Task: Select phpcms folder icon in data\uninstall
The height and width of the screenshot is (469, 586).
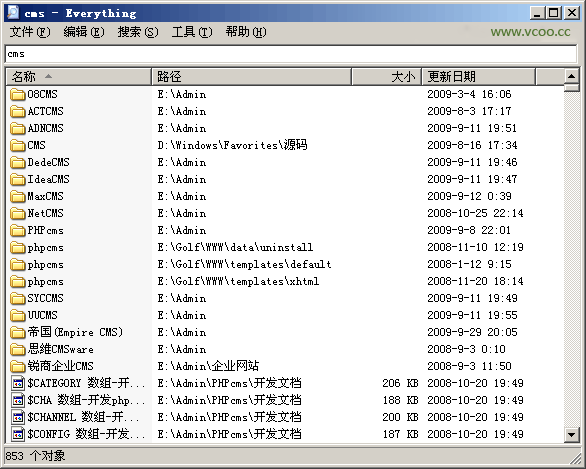Action: pyautogui.click(x=18, y=247)
